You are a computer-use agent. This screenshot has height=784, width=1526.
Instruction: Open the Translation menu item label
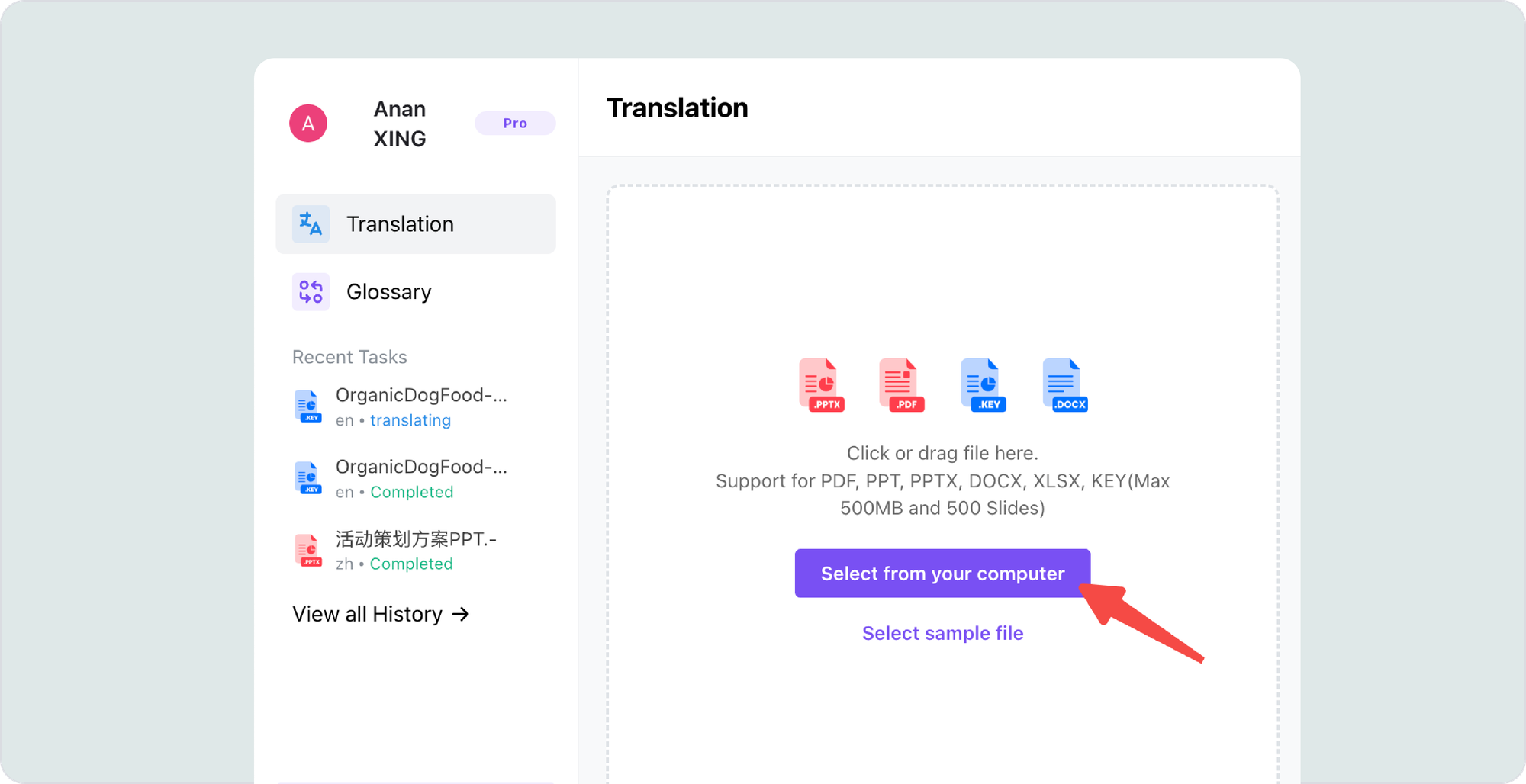tap(400, 224)
